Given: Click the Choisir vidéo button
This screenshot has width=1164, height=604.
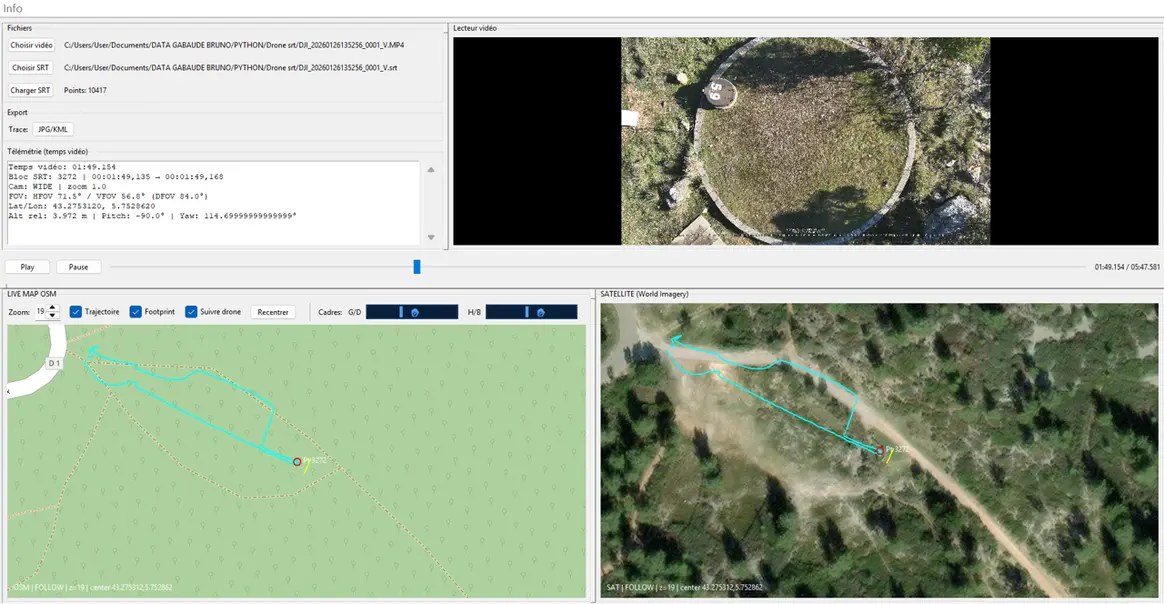Looking at the screenshot, I should click(x=31, y=45).
